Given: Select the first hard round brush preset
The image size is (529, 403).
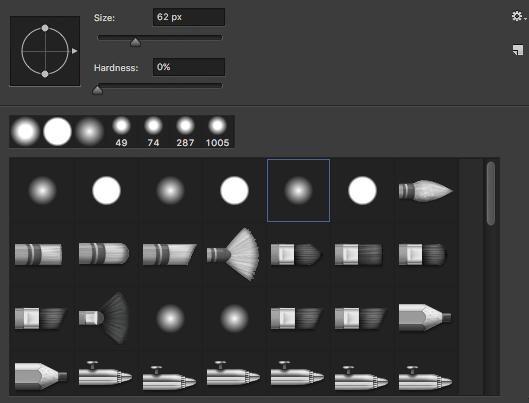Looking at the screenshot, I should (106, 191).
